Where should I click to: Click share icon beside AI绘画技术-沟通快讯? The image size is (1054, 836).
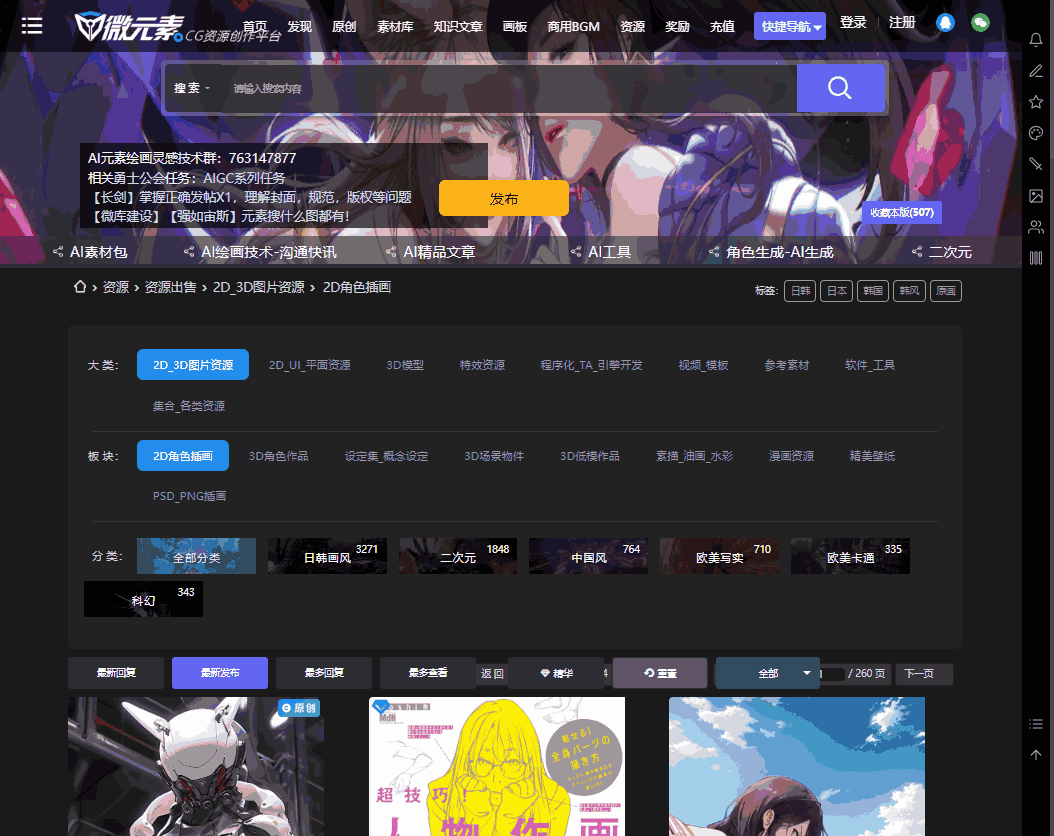(189, 252)
